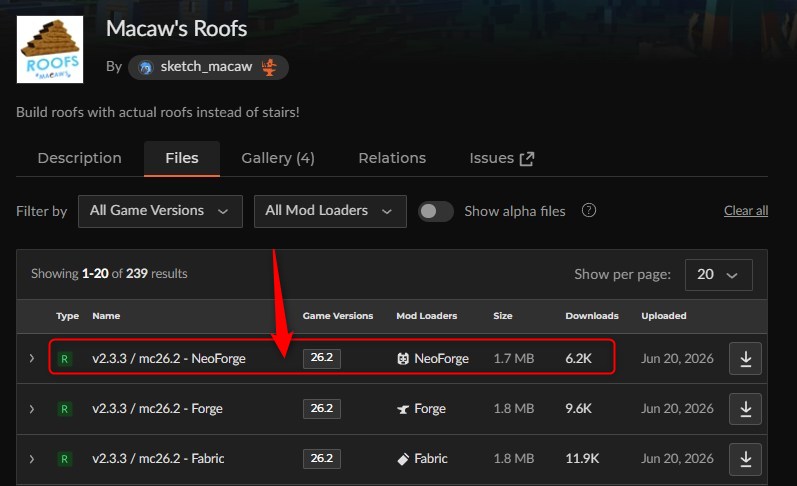Click the help icon beside Show alpha files
The height and width of the screenshot is (486, 797).
point(589,210)
